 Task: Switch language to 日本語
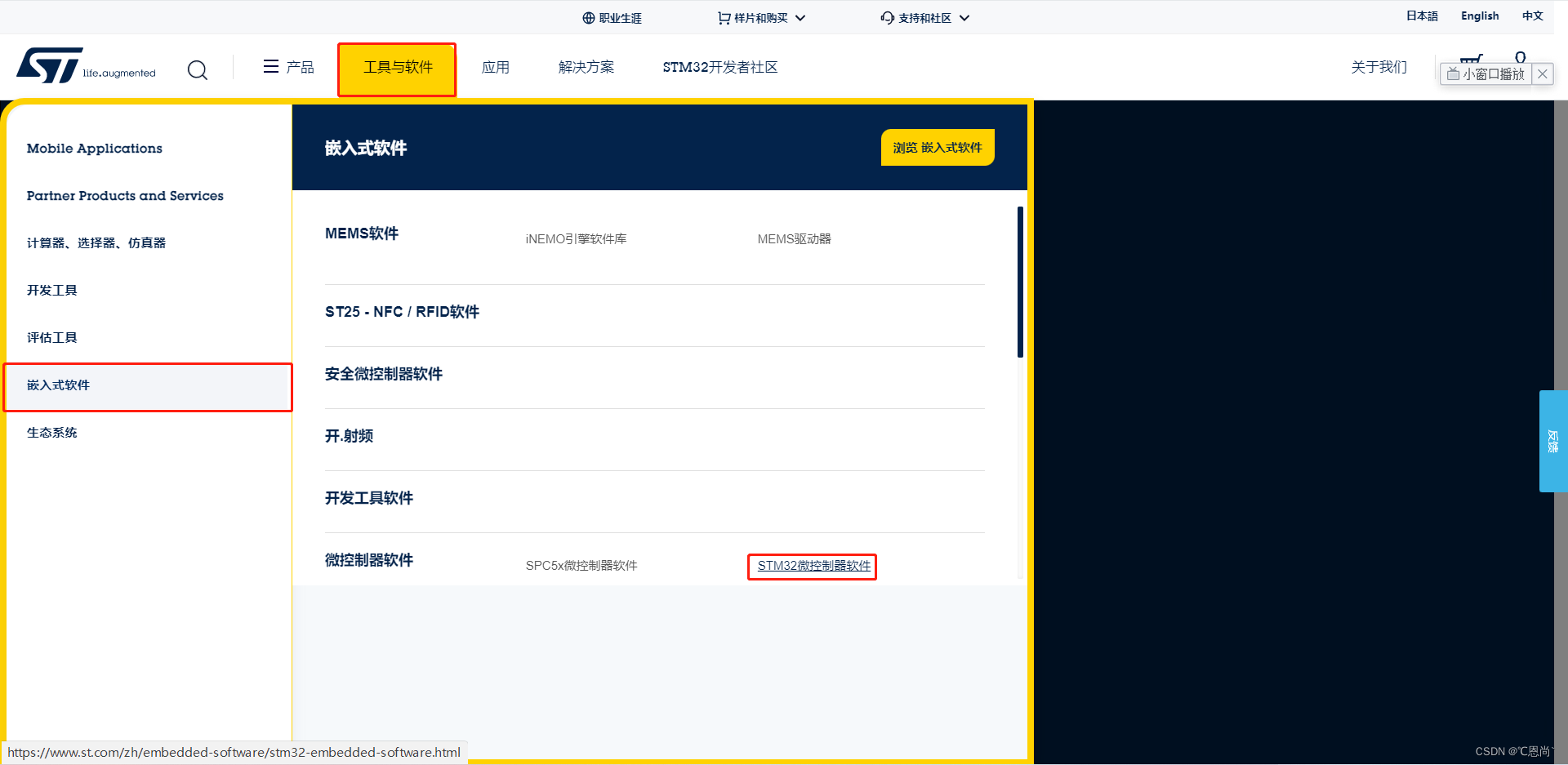[x=1422, y=16]
